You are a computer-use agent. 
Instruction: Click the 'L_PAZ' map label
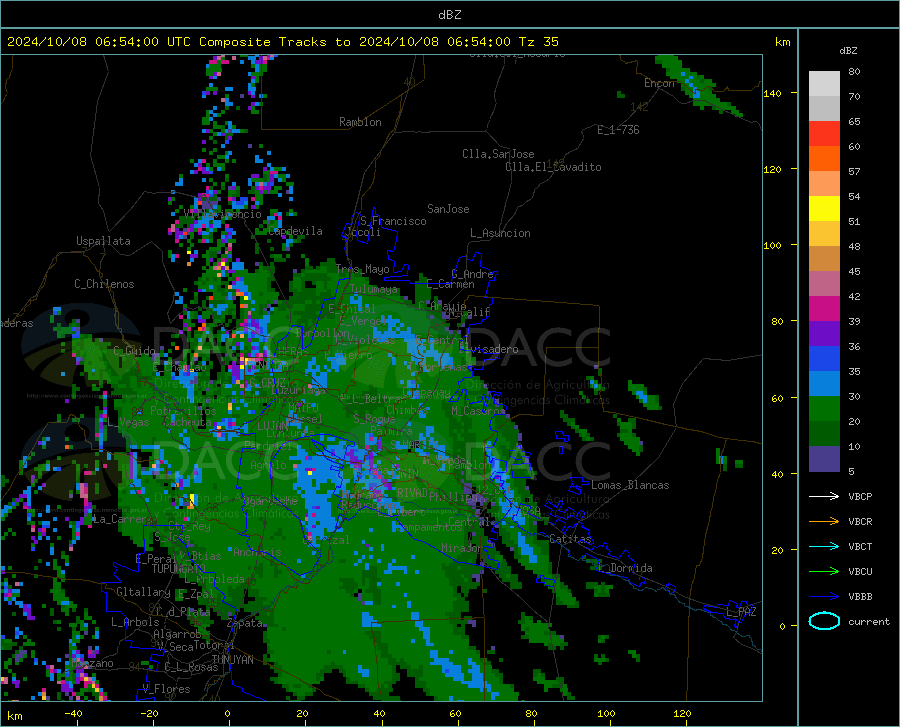(x=741, y=612)
